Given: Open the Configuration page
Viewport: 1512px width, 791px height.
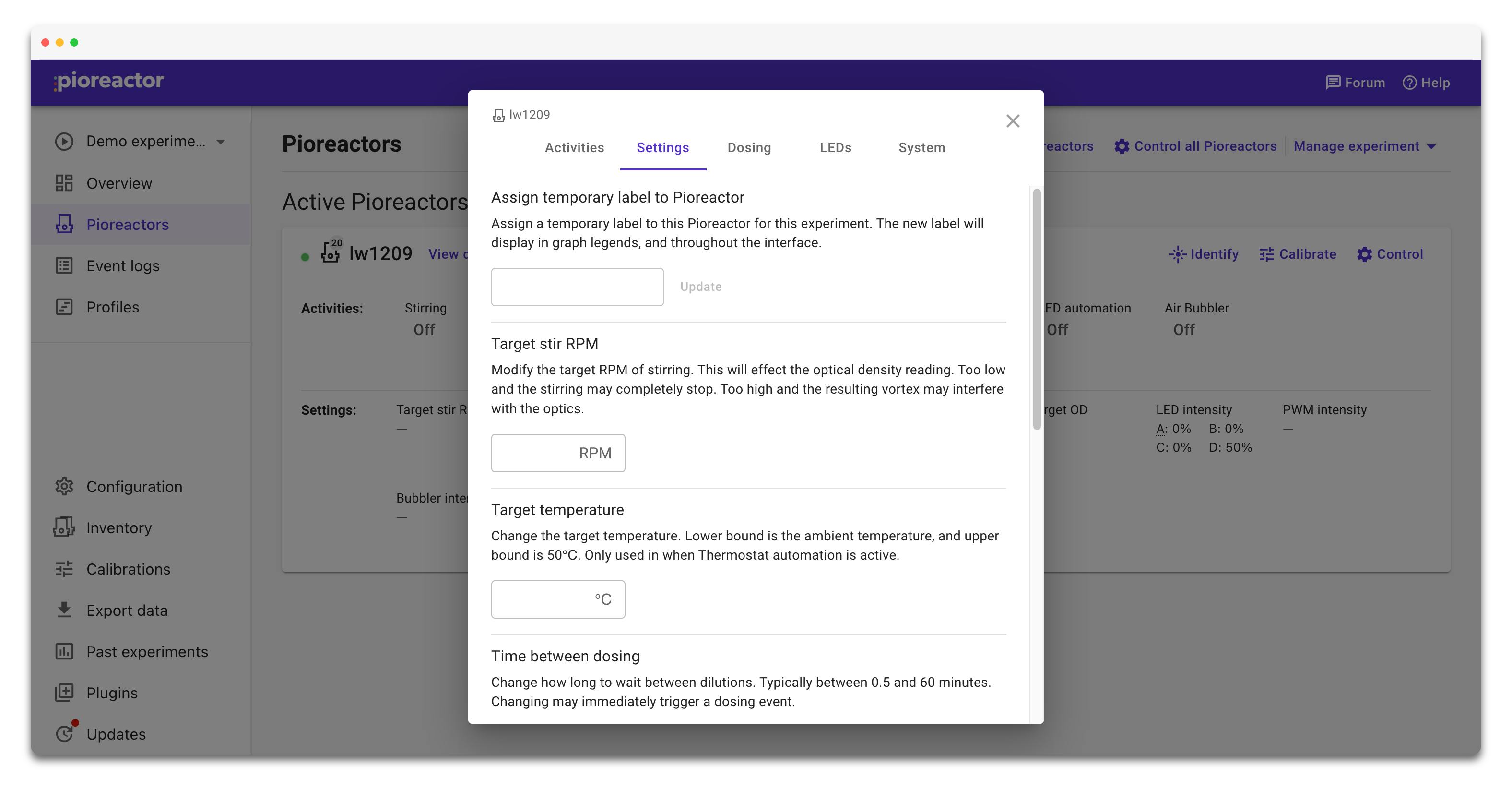Looking at the screenshot, I should click(x=141, y=487).
